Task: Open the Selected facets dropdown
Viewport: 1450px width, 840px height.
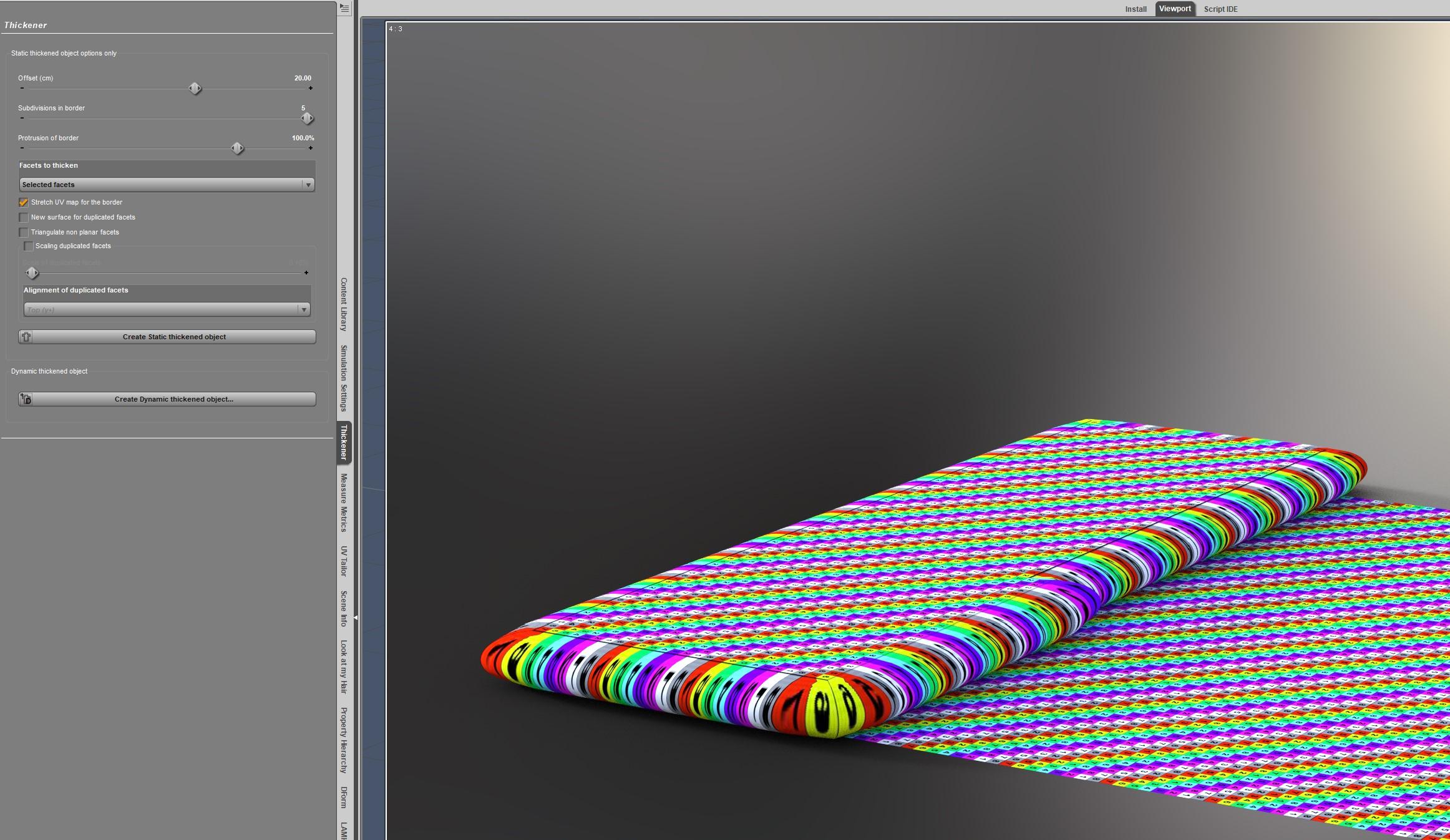Action: [x=167, y=185]
